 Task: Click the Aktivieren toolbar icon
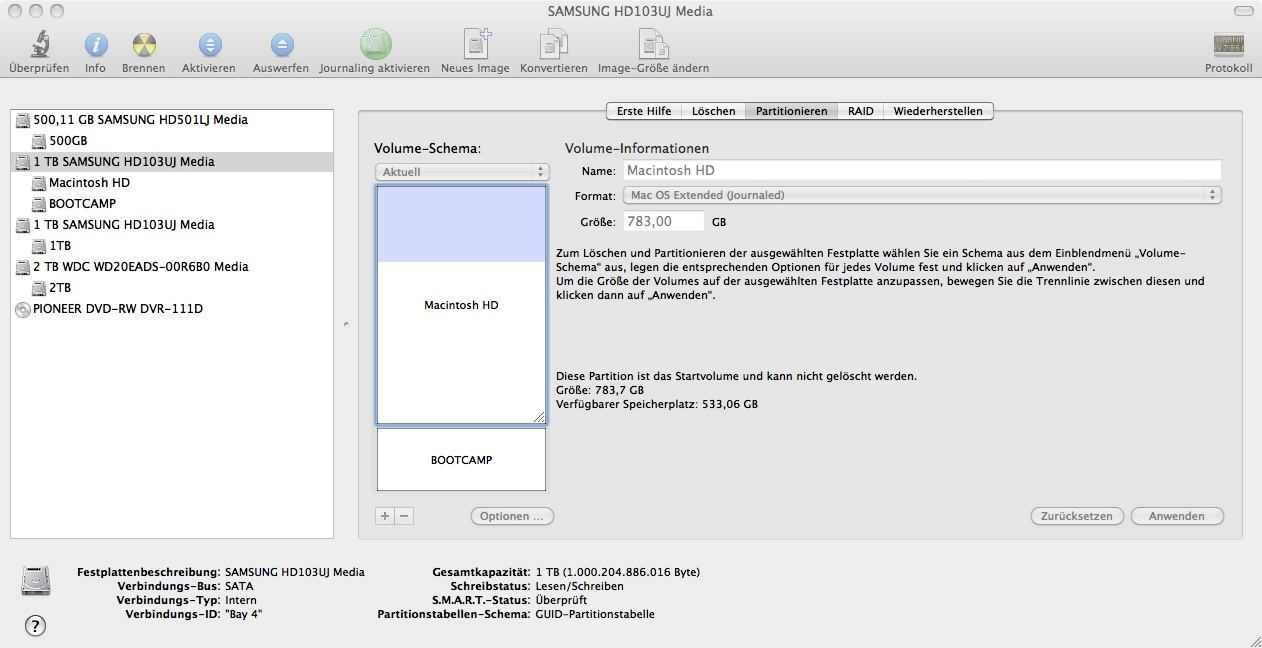pos(209,44)
